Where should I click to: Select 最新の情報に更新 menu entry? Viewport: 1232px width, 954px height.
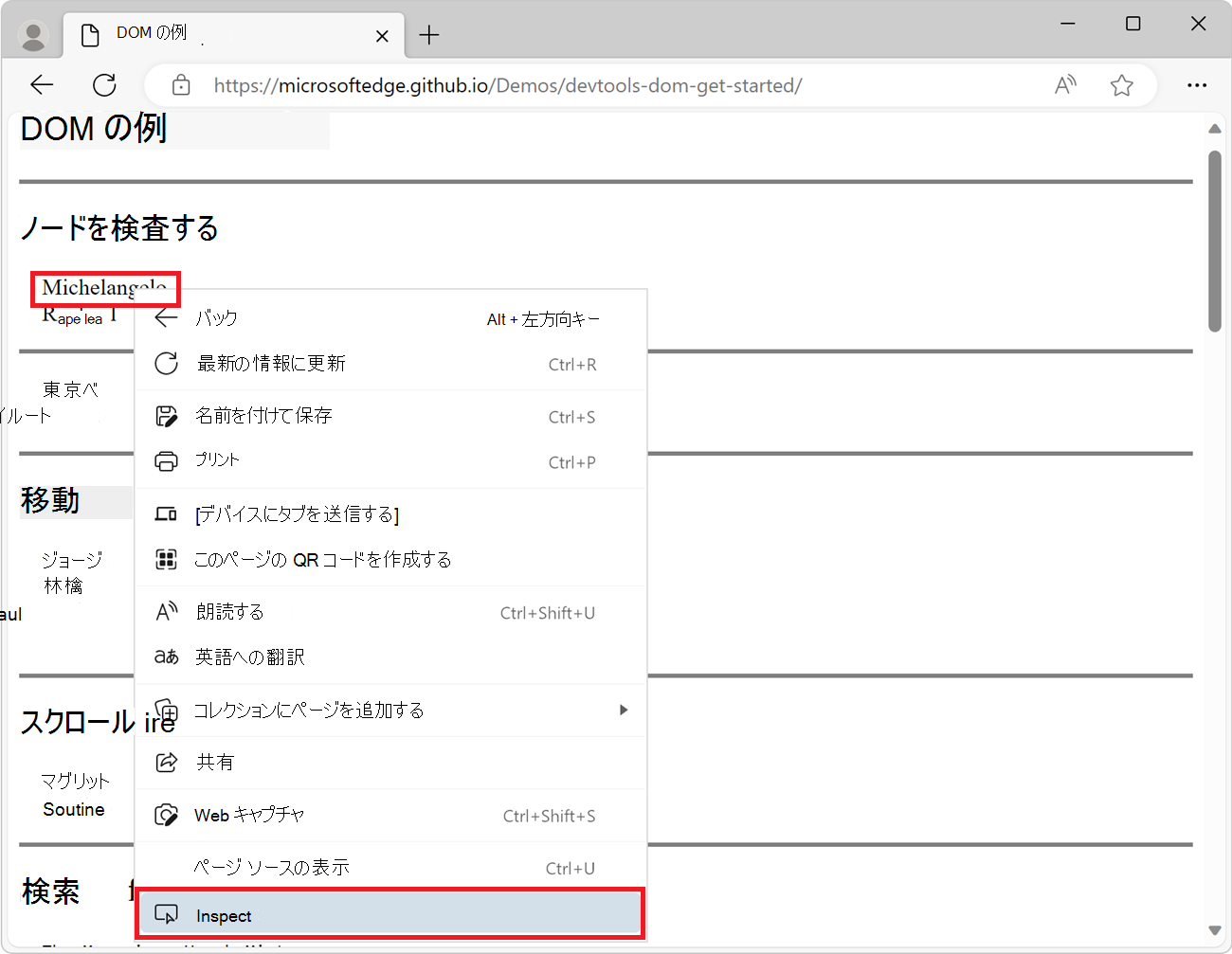390,364
